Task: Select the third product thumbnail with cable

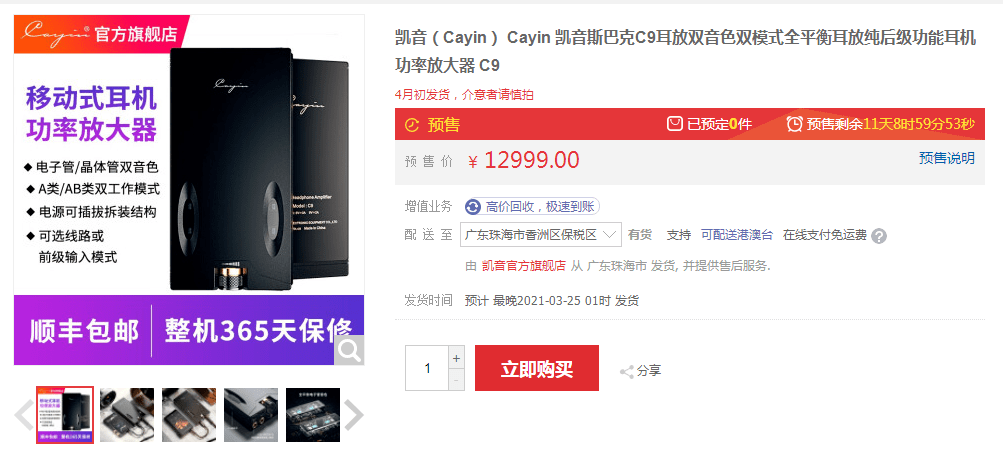Action: pyautogui.click(x=189, y=415)
